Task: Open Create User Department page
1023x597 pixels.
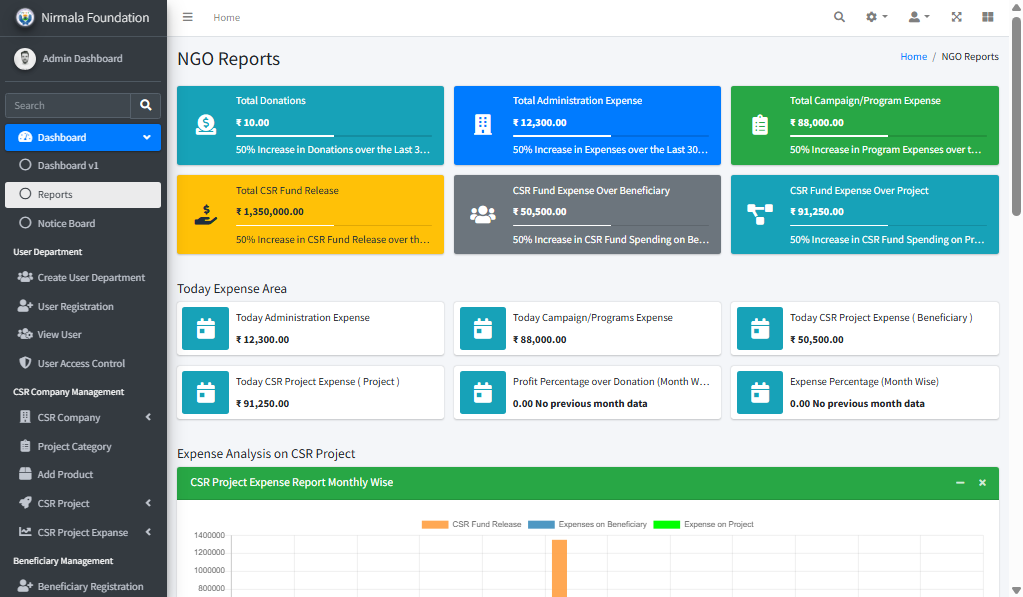Action: coord(91,278)
